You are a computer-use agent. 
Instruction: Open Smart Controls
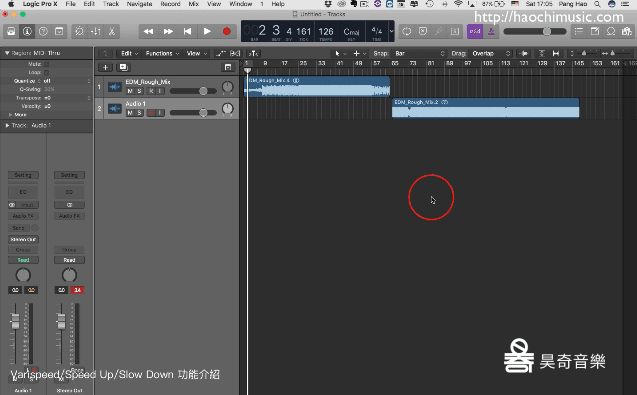tap(79, 31)
